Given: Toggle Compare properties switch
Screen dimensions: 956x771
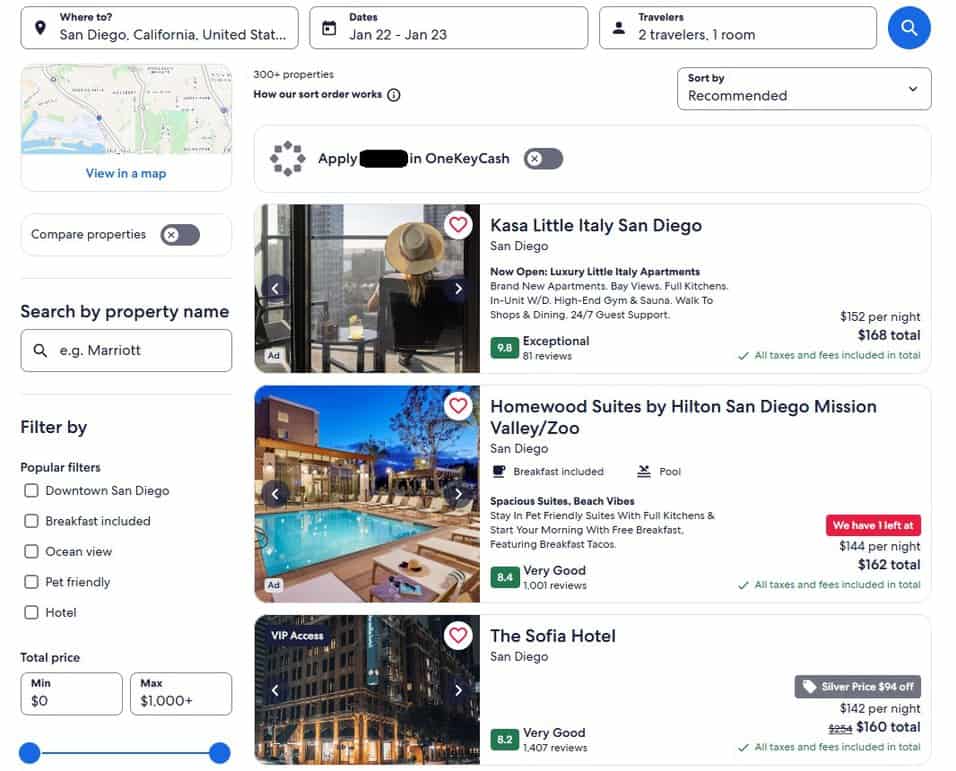Looking at the screenshot, I should (x=180, y=235).
